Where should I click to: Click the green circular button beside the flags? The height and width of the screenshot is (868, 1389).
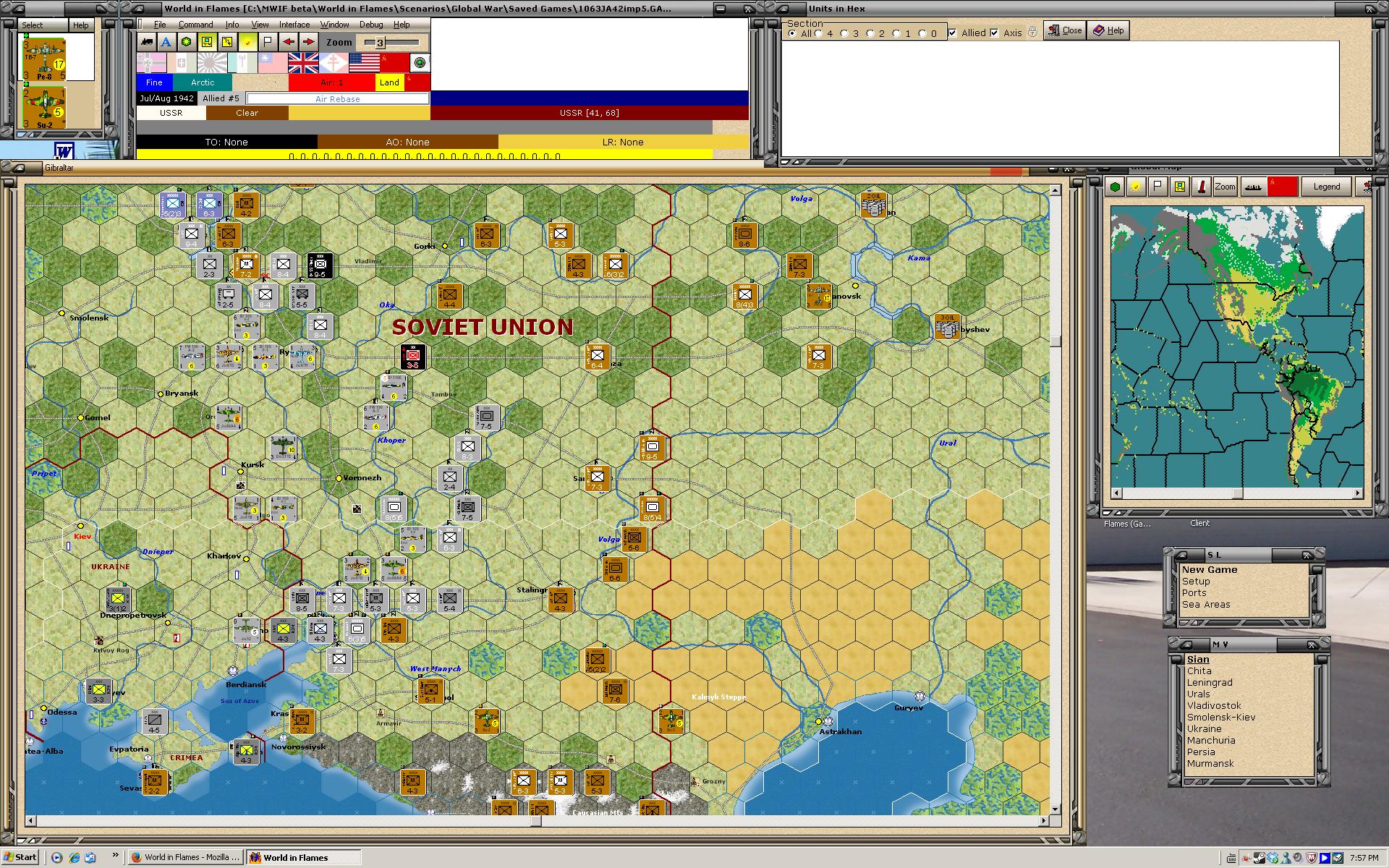click(x=420, y=64)
